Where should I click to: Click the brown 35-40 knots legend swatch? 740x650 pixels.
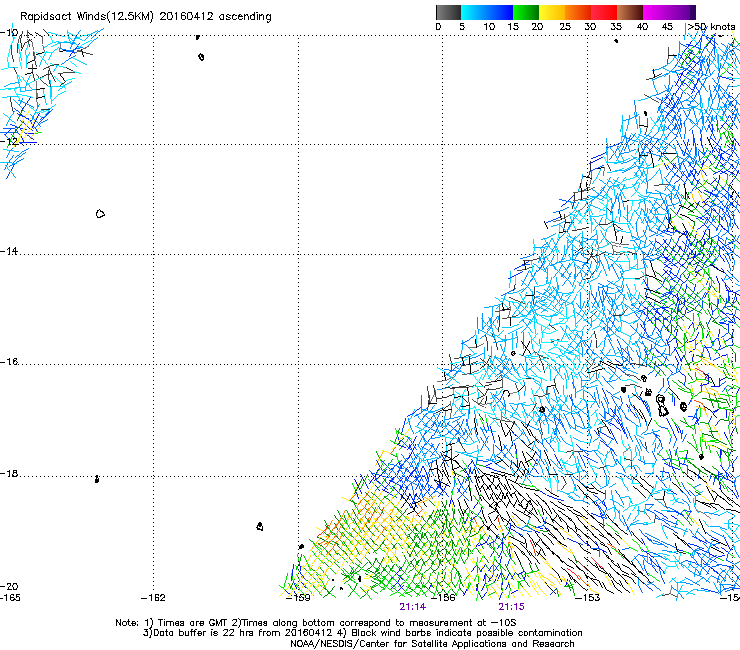630,12
